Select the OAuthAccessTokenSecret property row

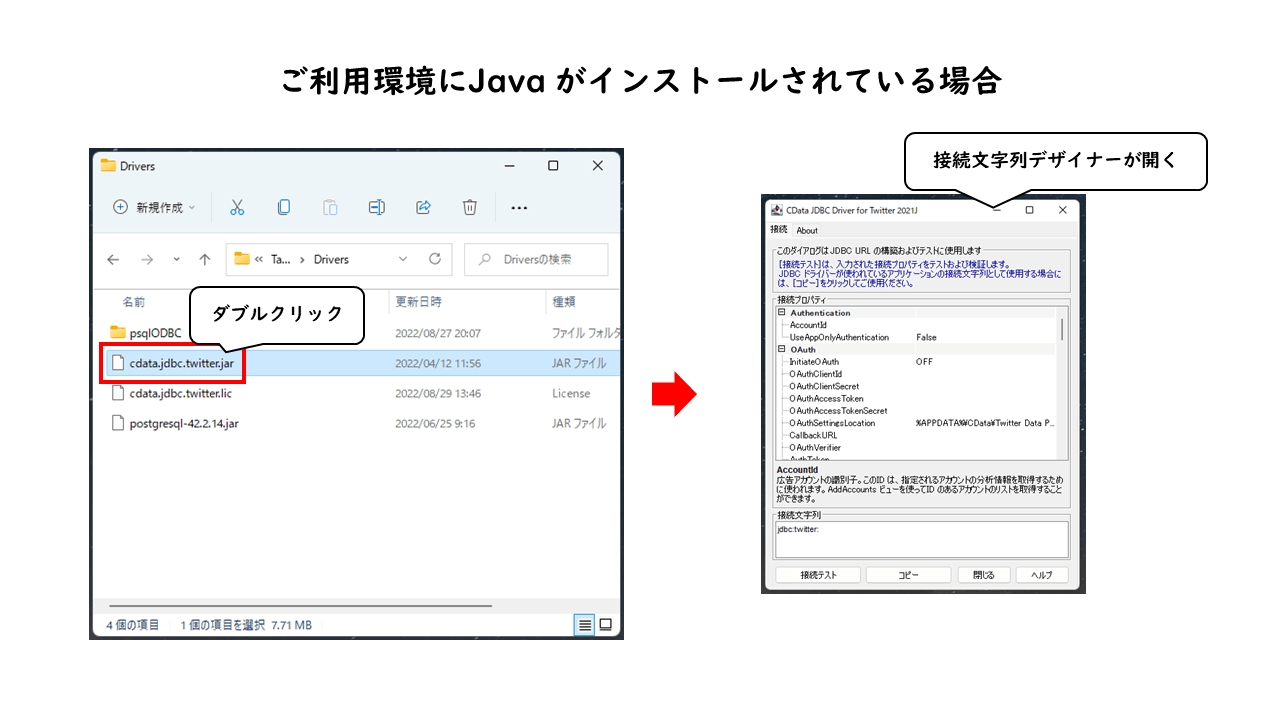click(917, 411)
